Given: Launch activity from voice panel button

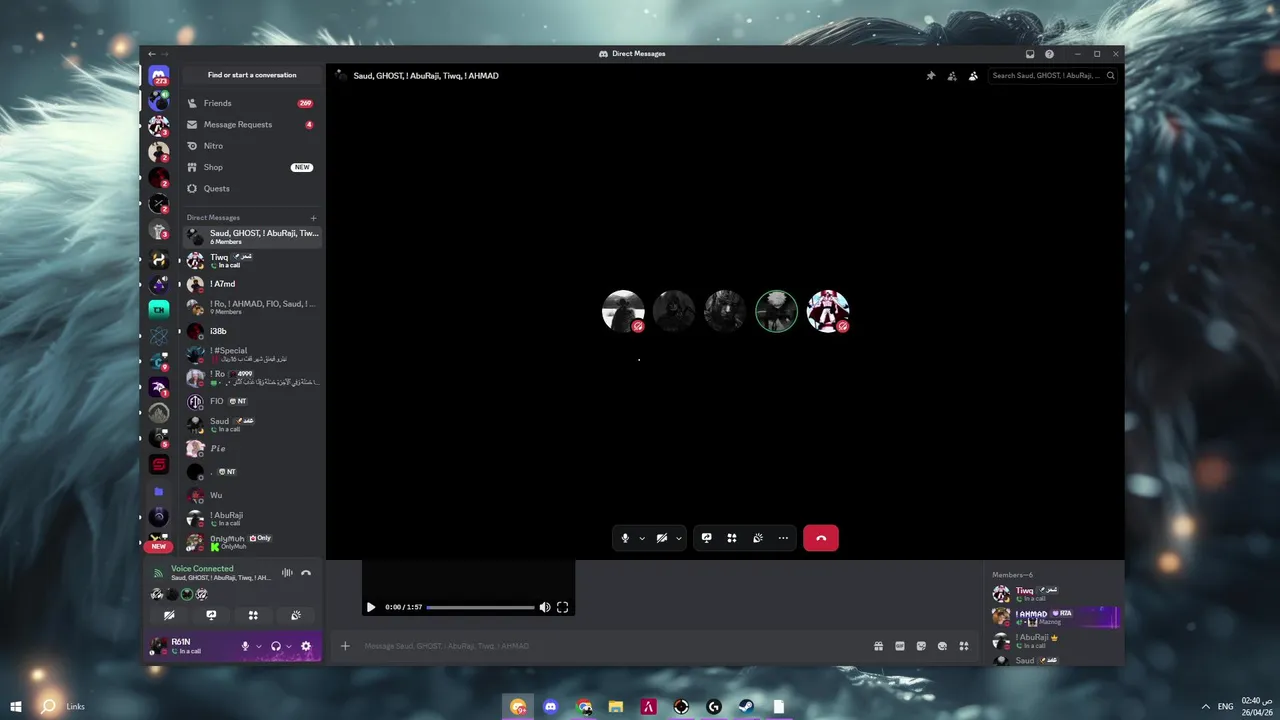Looking at the screenshot, I should (x=253, y=616).
